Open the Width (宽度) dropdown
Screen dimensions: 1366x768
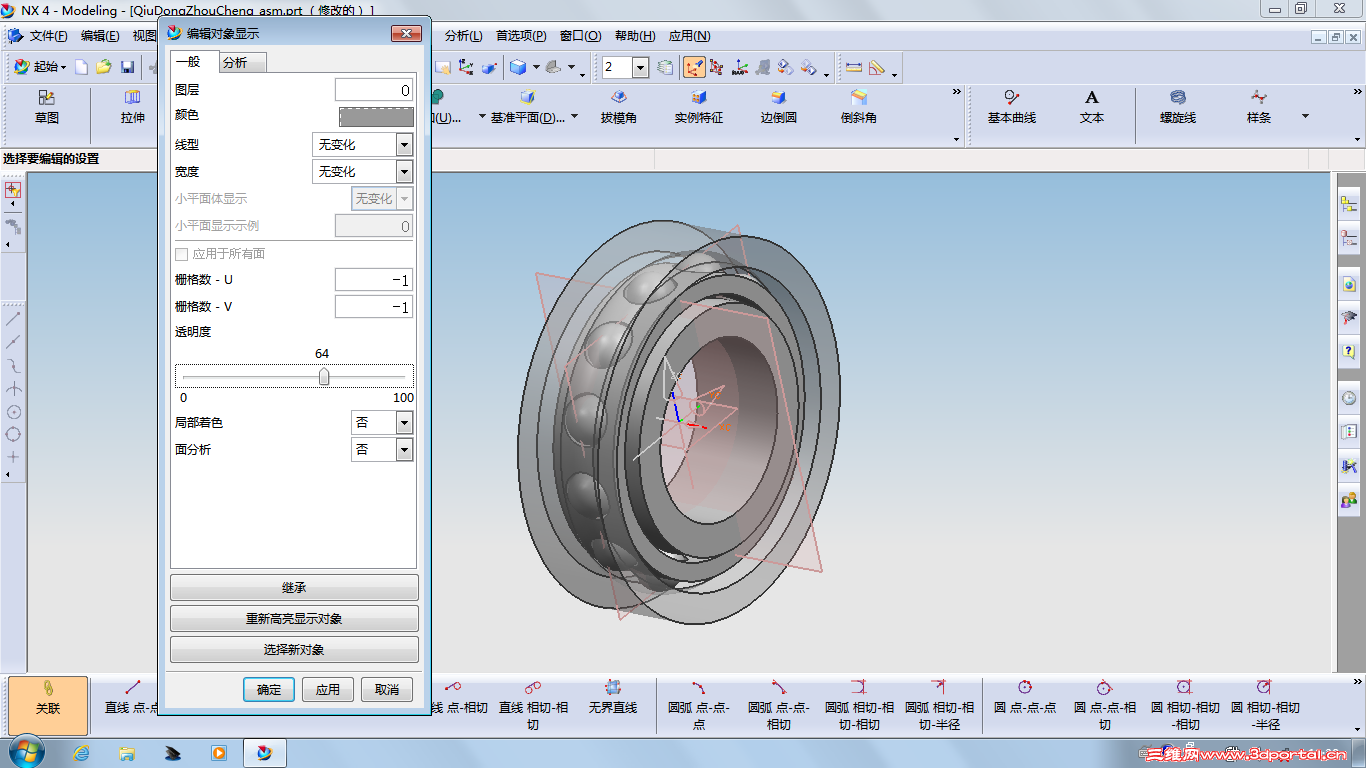404,172
